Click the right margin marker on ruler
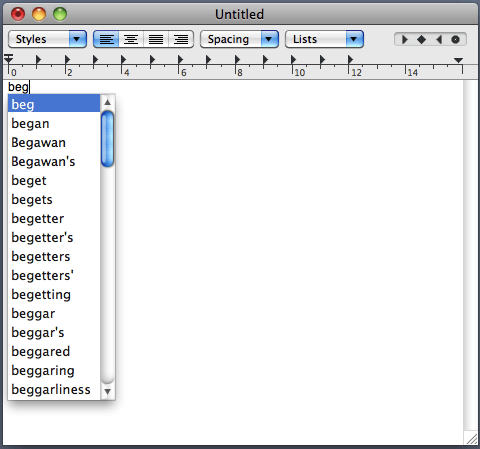 click(458, 60)
